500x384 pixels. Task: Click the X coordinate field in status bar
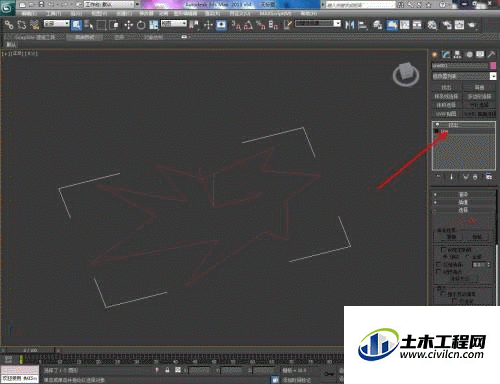[199, 370]
